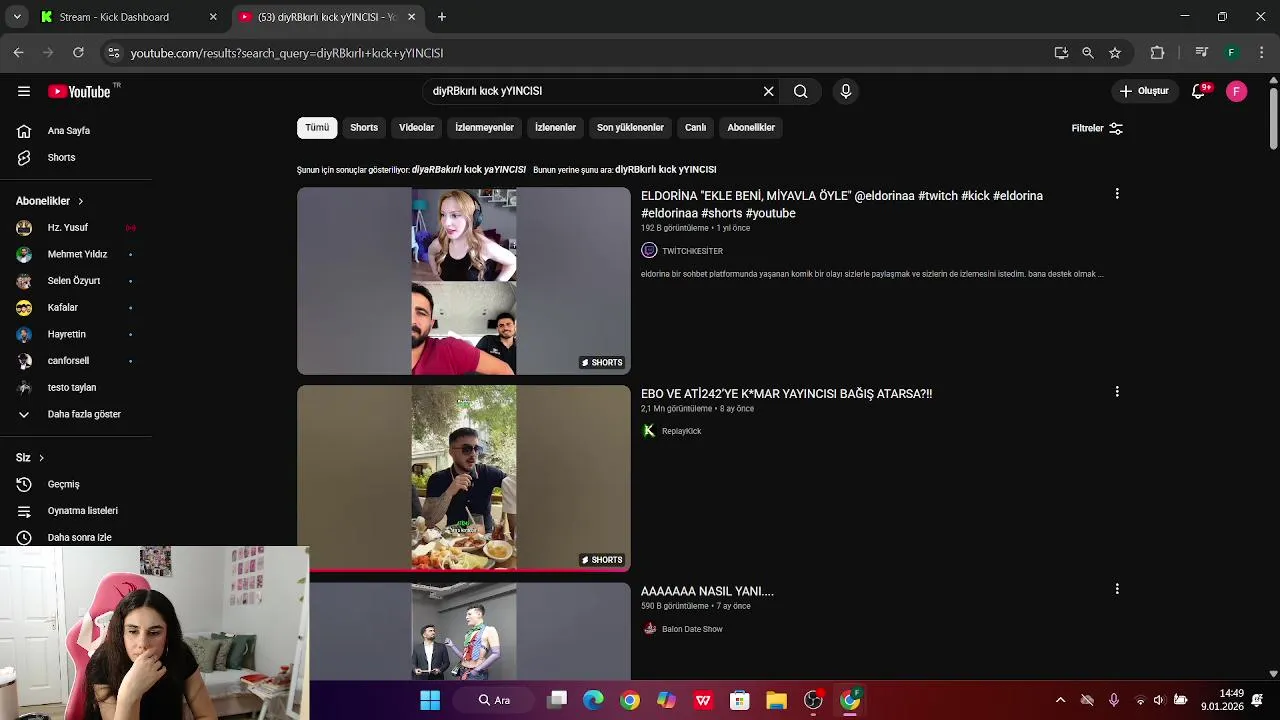Click the Oluştur create button
This screenshot has width=1280, height=720.
tap(1144, 91)
